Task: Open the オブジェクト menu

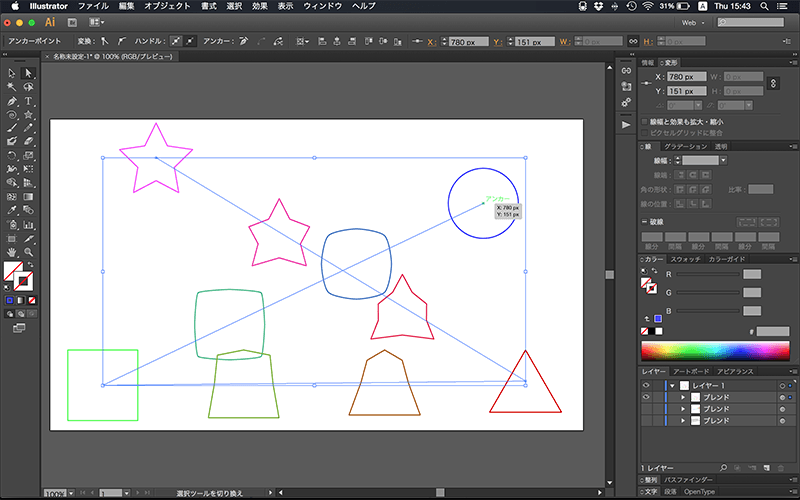Action: (167, 6)
